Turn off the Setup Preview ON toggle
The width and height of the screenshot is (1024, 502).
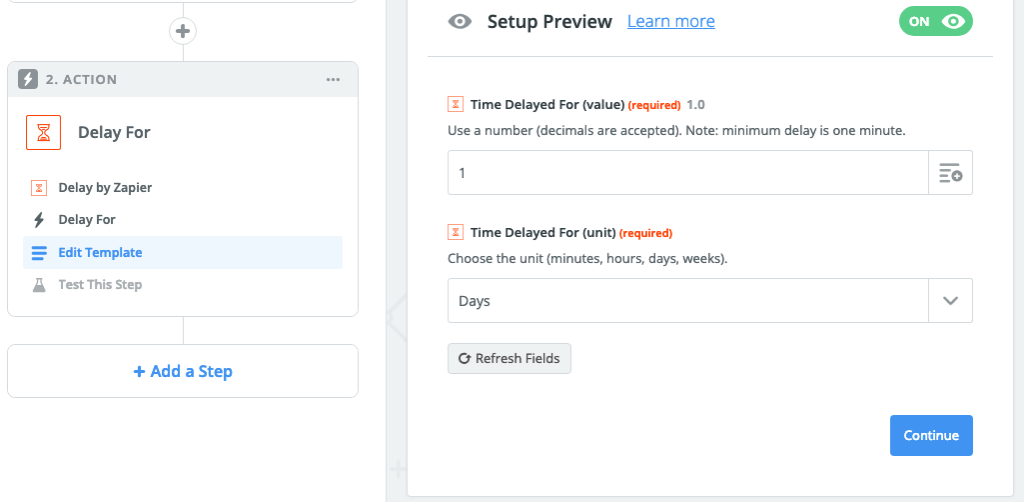(936, 22)
